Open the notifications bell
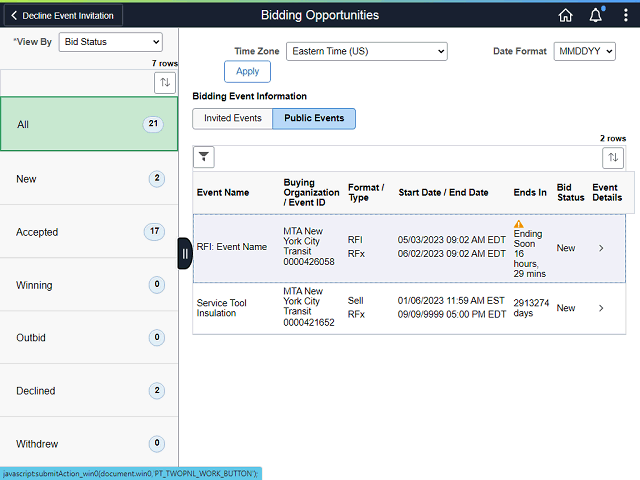640x480 pixels. point(596,15)
